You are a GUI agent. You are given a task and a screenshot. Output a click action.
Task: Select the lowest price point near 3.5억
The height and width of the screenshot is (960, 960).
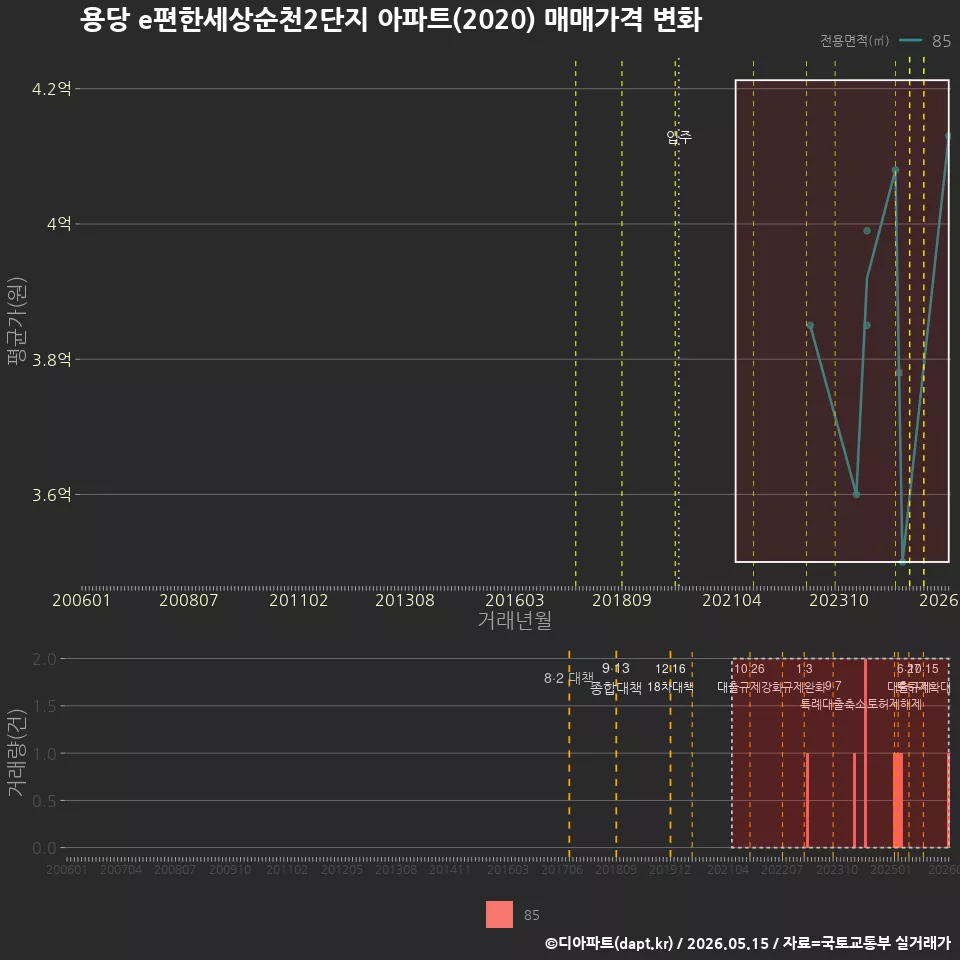coord(902,561)
